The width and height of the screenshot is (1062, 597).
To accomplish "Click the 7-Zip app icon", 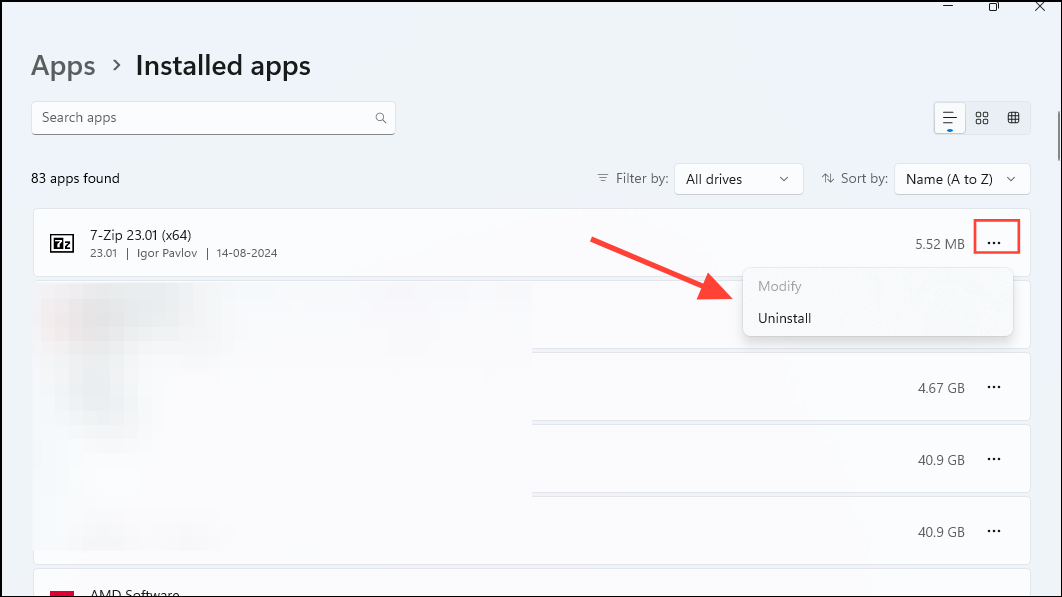I will pos(62,243).
